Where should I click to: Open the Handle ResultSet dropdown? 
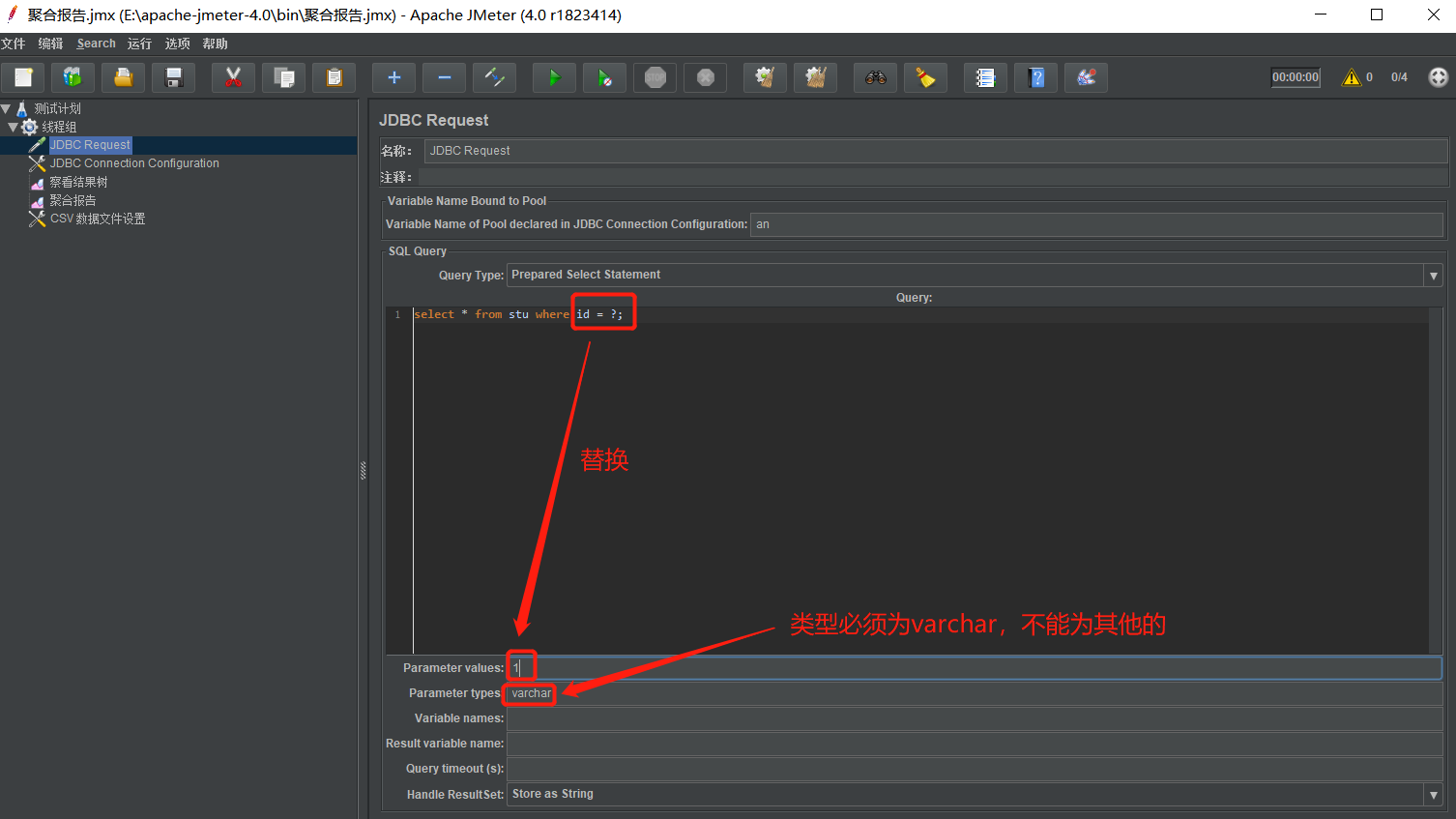[1434, 795]
